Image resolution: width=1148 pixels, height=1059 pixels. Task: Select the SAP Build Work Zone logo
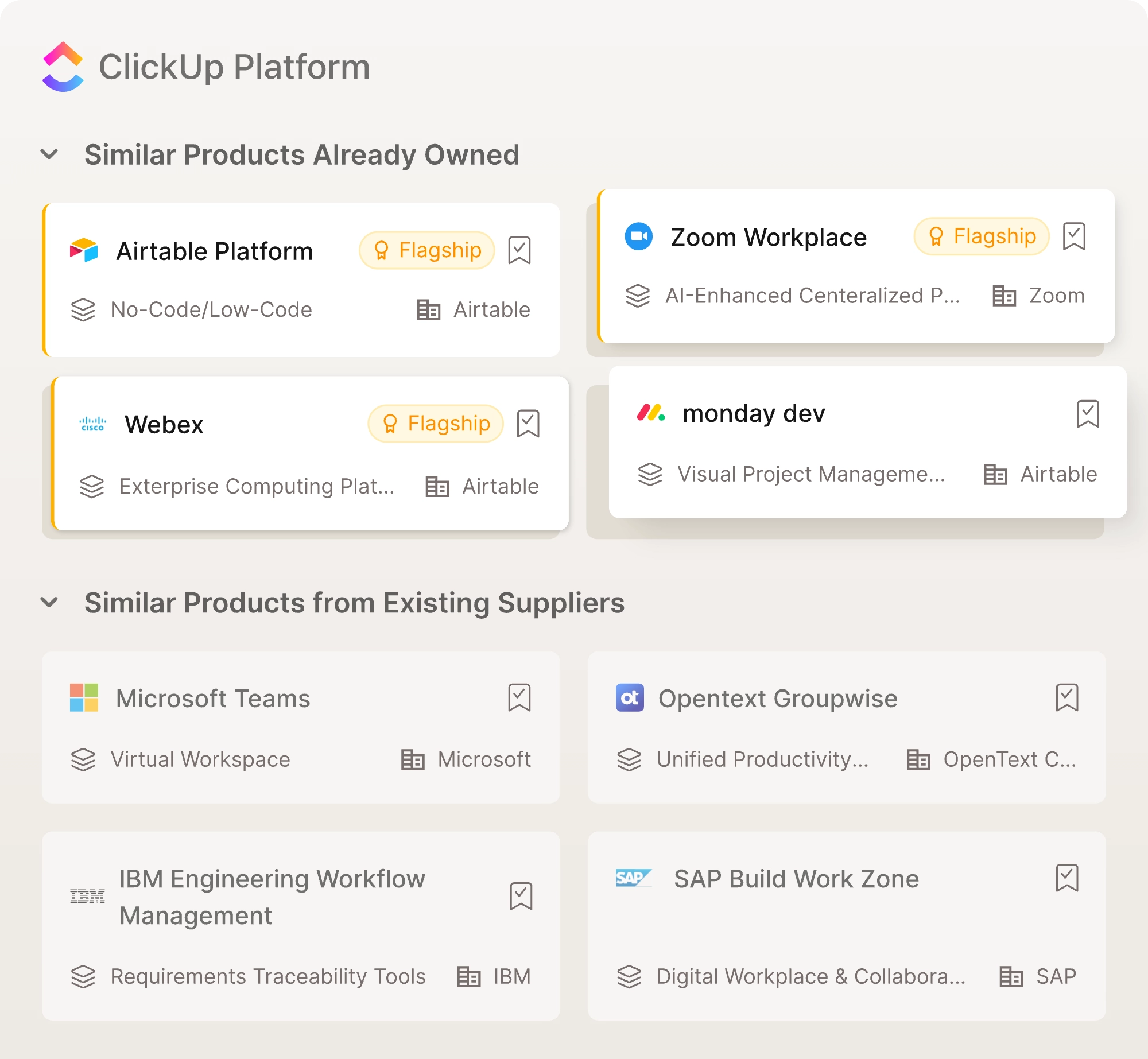click(633, 878)
